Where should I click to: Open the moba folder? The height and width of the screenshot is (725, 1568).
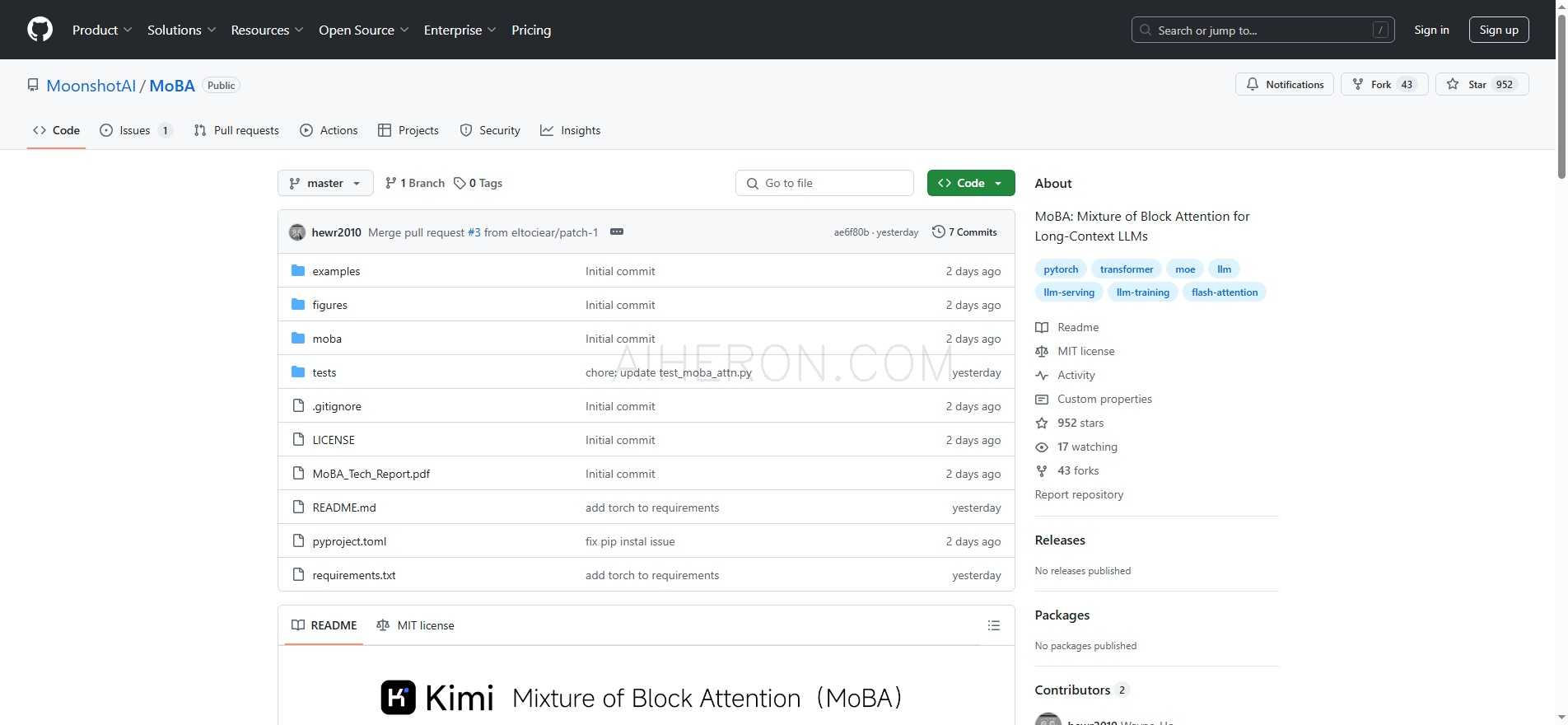tap(327, 339)
